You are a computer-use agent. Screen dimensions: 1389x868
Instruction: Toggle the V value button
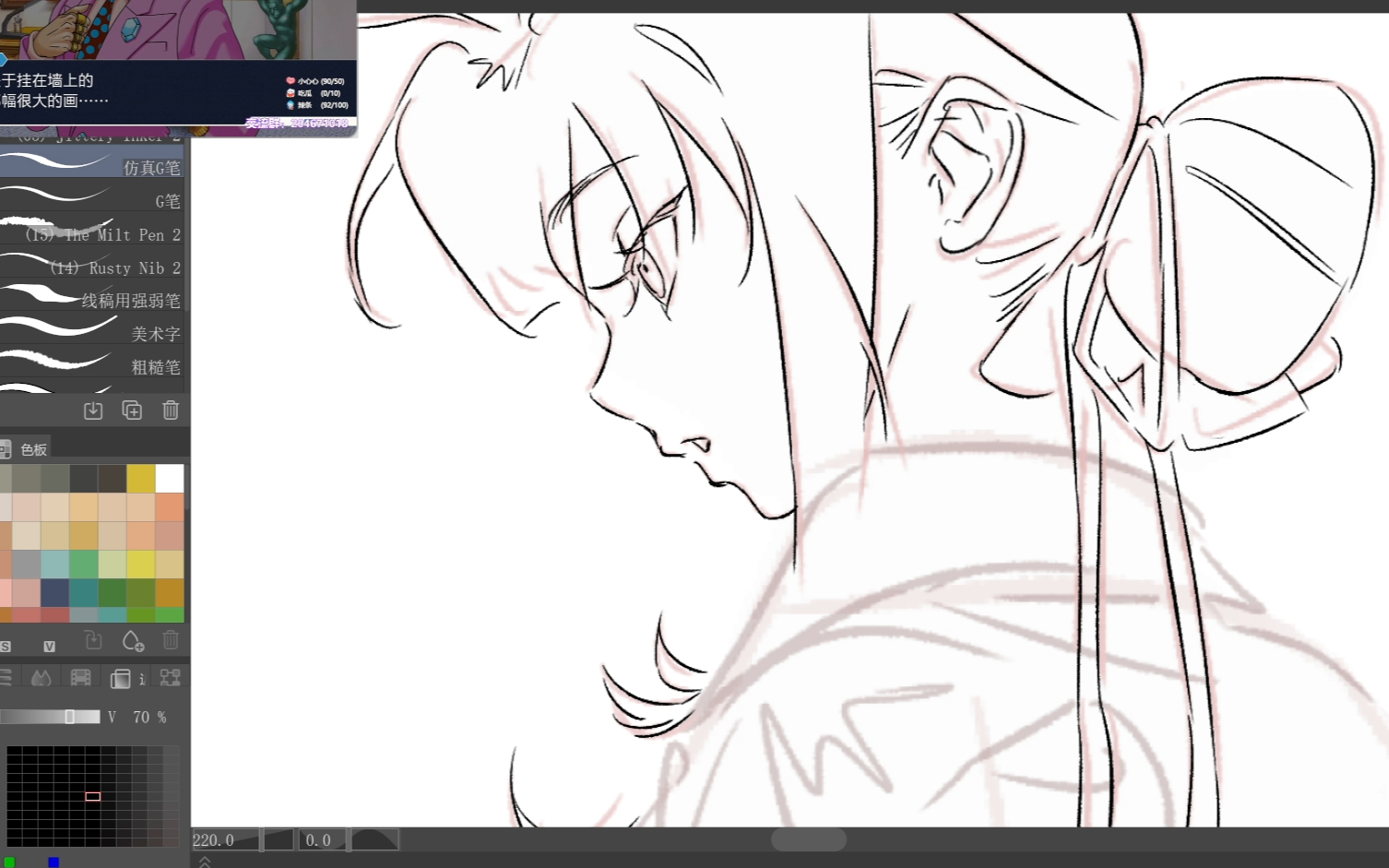[50, 647]
